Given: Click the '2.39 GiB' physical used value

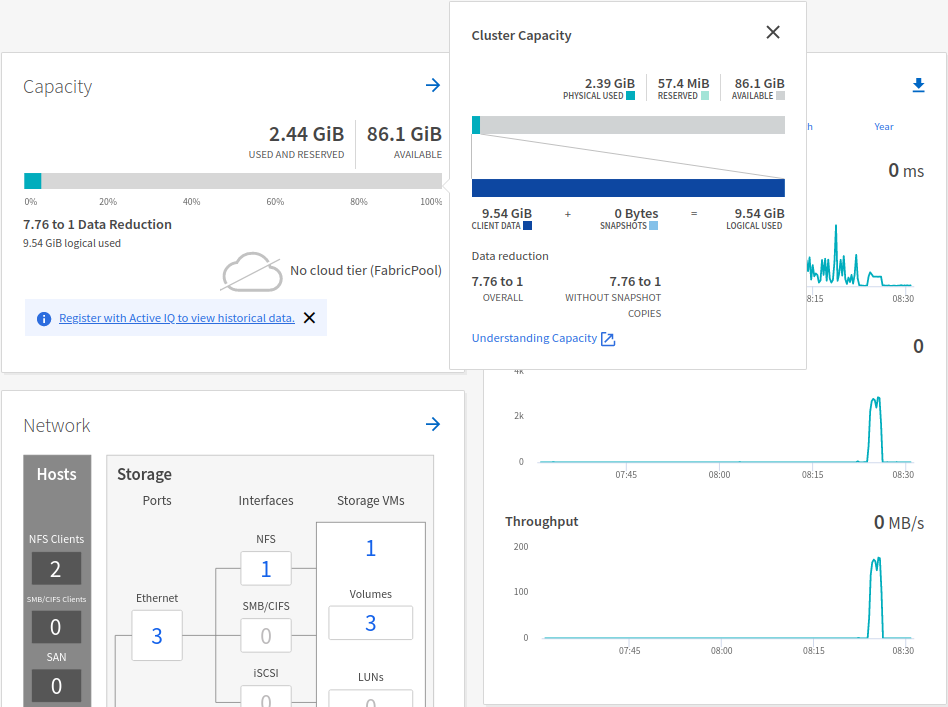Looking at the screenshot, I should coord(610,83).
